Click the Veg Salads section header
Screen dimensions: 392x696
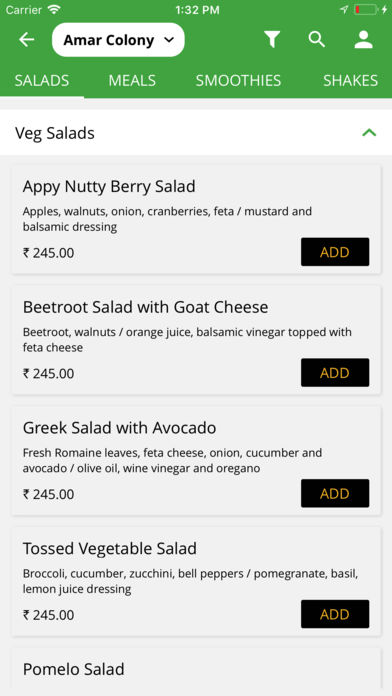click(196, 133)
